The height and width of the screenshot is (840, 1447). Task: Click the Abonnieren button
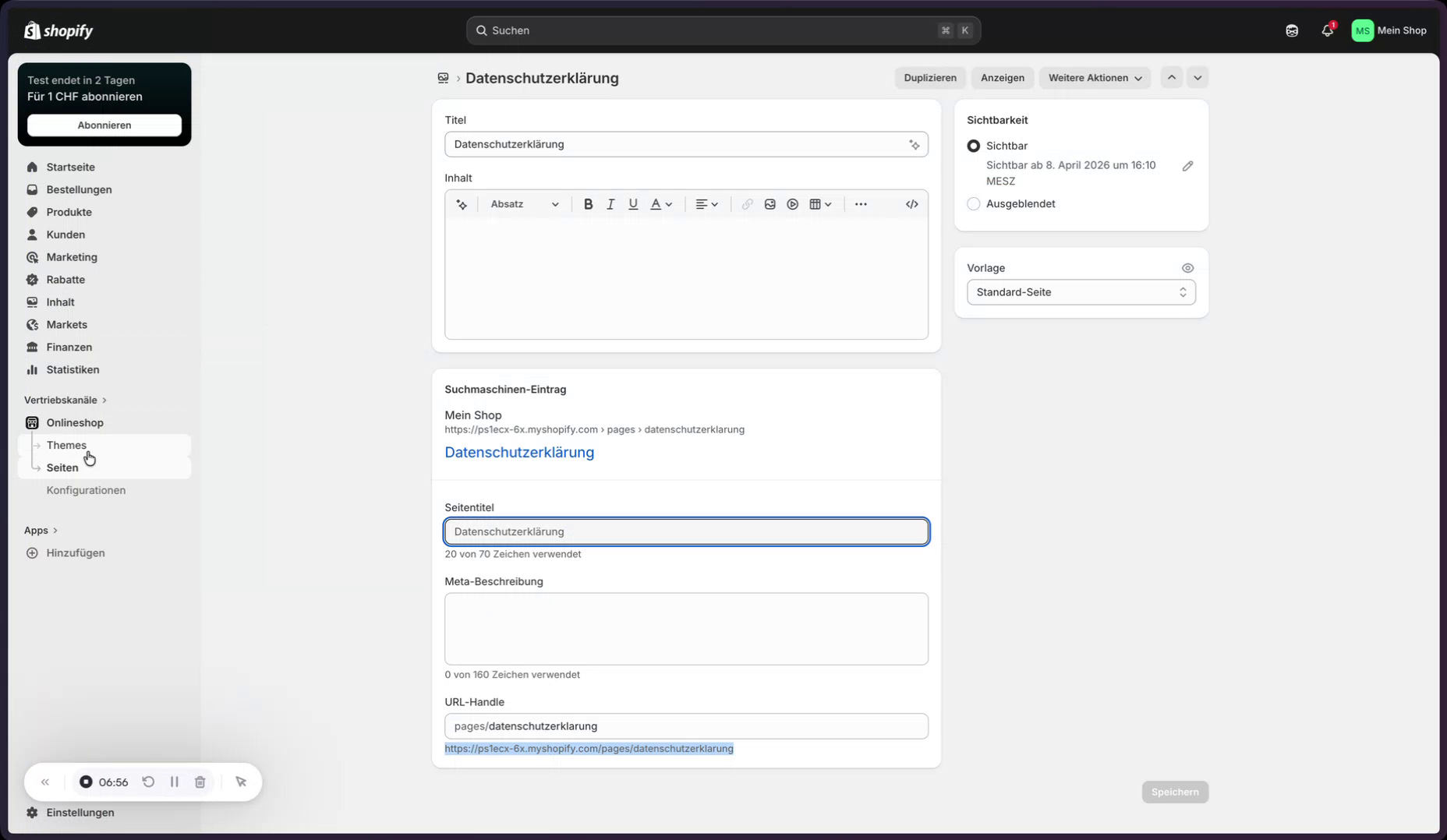[104, 125]
